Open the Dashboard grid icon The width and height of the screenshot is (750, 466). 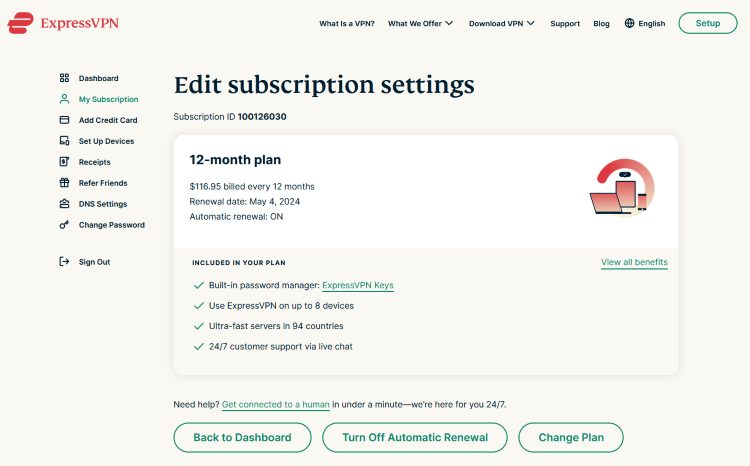[x=64, y=78]
